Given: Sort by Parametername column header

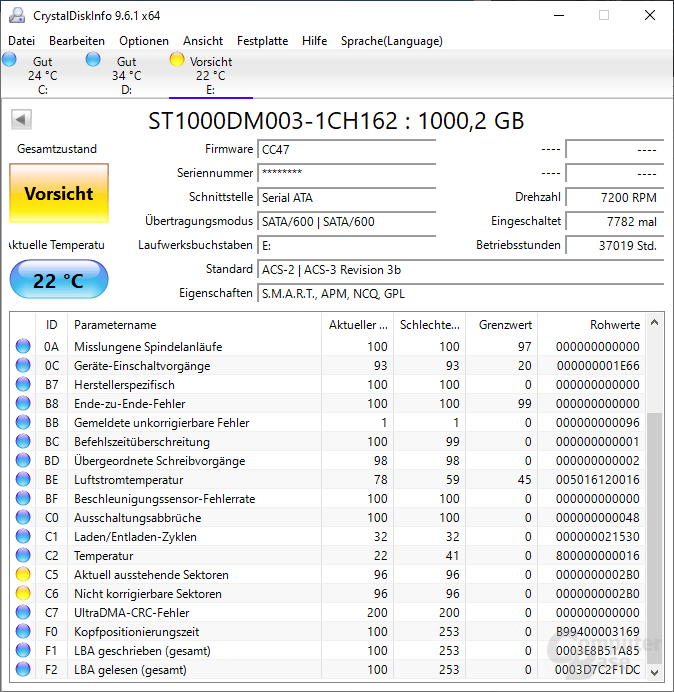Looking at the screenshot, I should (x=115, y=325).
